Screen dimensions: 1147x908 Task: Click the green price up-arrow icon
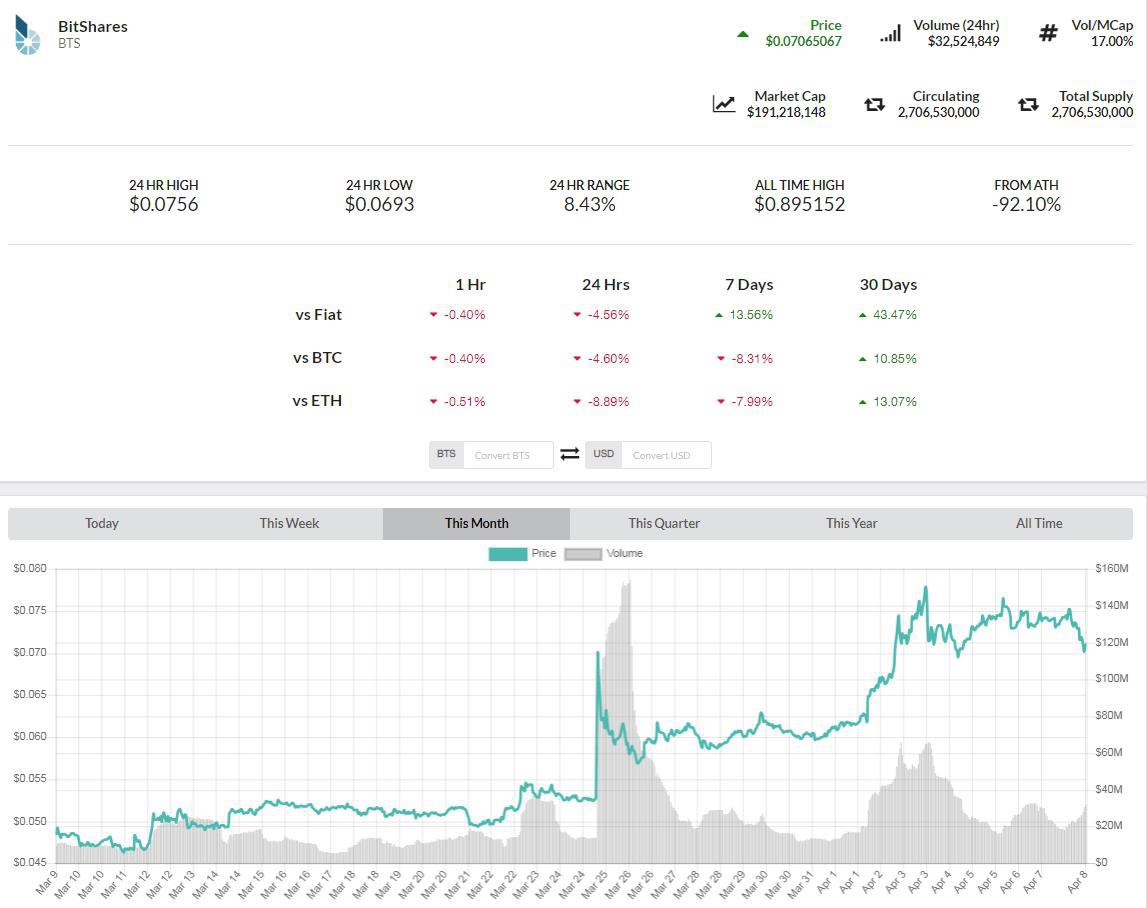(742, 34)
